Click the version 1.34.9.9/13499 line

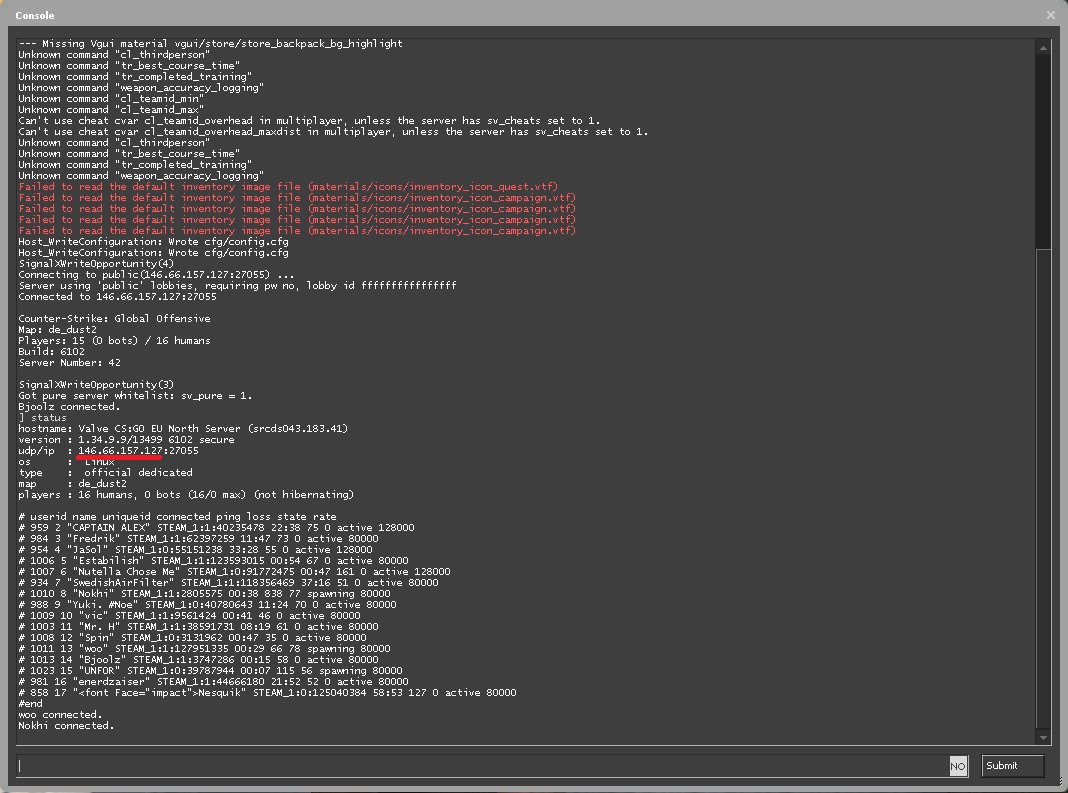click(126, 439)
